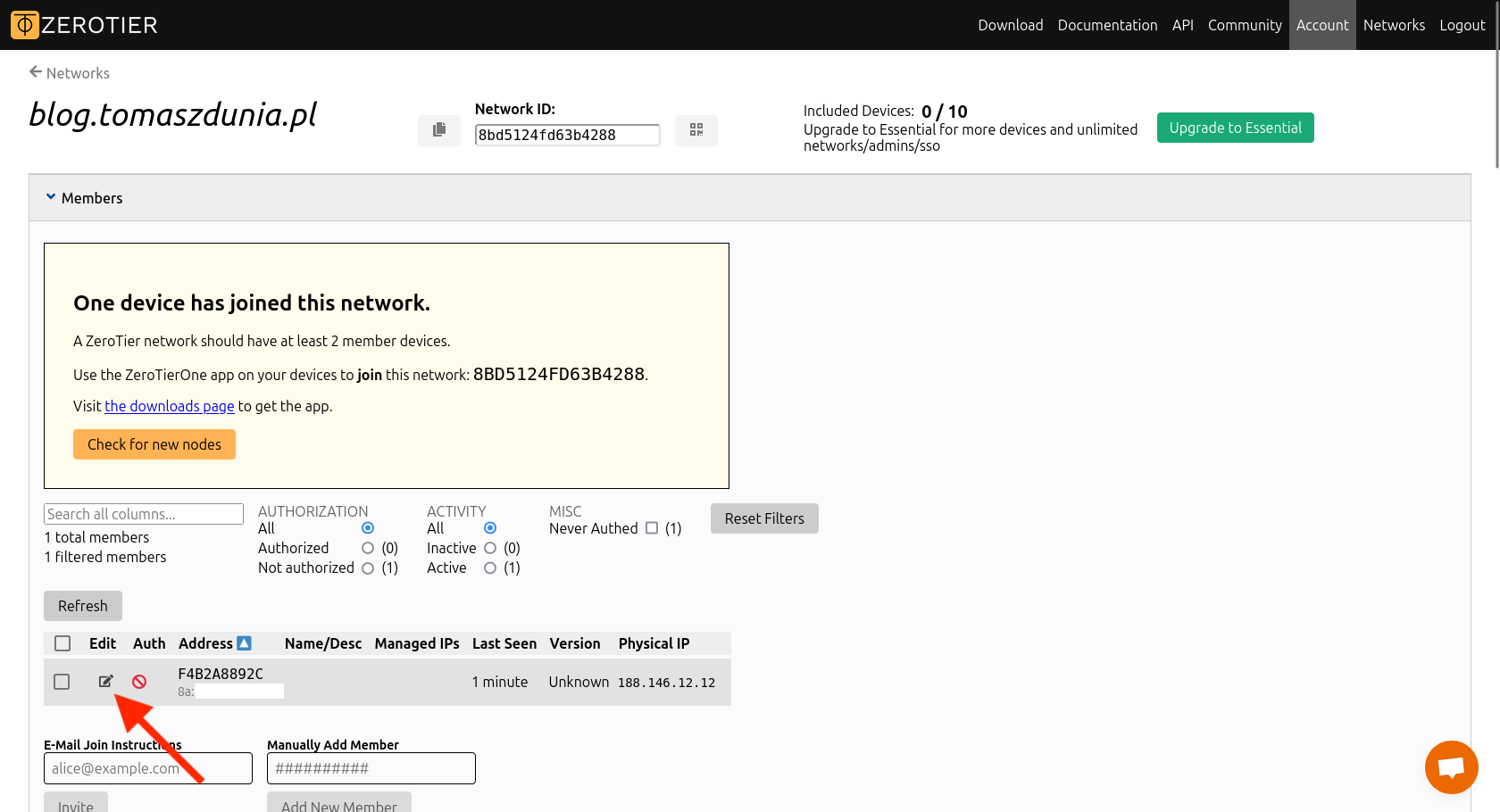Copy the network ID with clipboard icon
Image resolution: width=1500 pixels, height=812 pixels.
439,130
